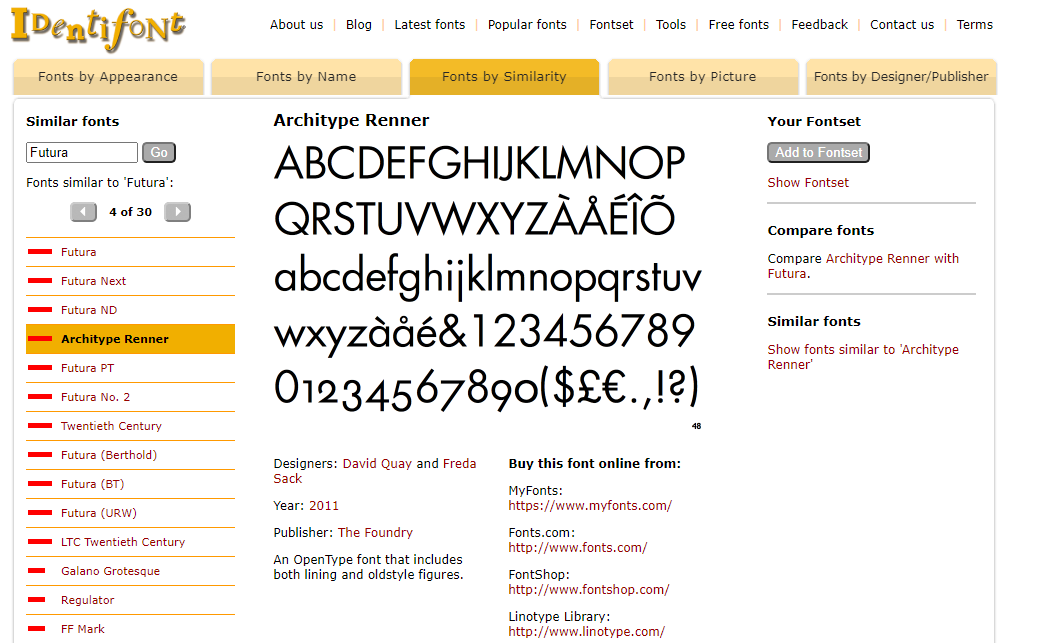Focus the similar fonts search field
Image resolution: width=1045 pixels, height=643 pixels.
[82, 153]
